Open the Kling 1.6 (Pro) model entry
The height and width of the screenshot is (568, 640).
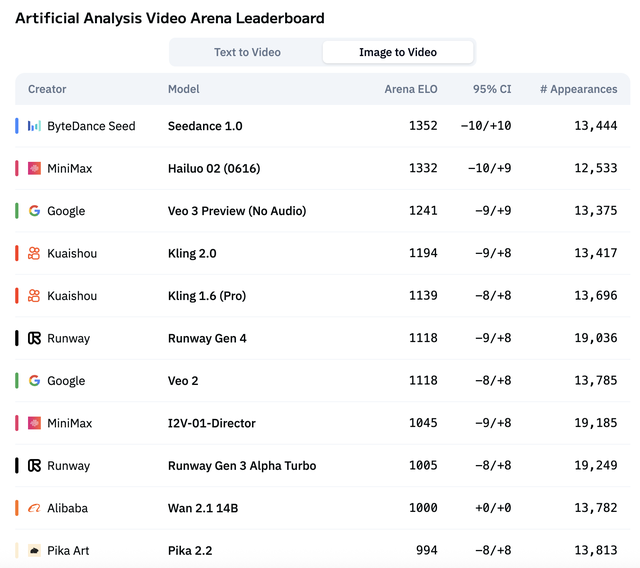coord(207,296)
